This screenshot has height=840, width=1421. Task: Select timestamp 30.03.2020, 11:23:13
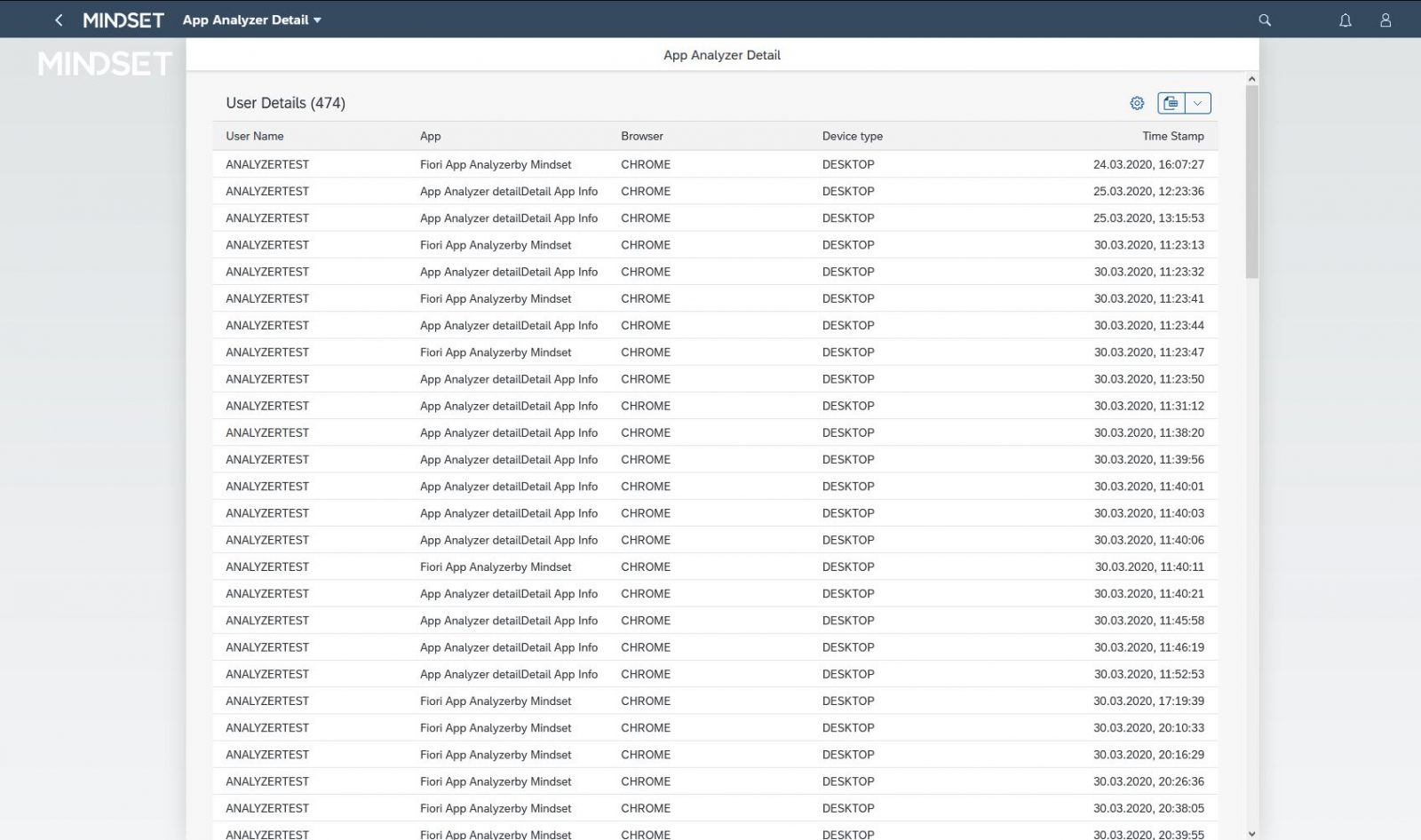click(1149, 245)
